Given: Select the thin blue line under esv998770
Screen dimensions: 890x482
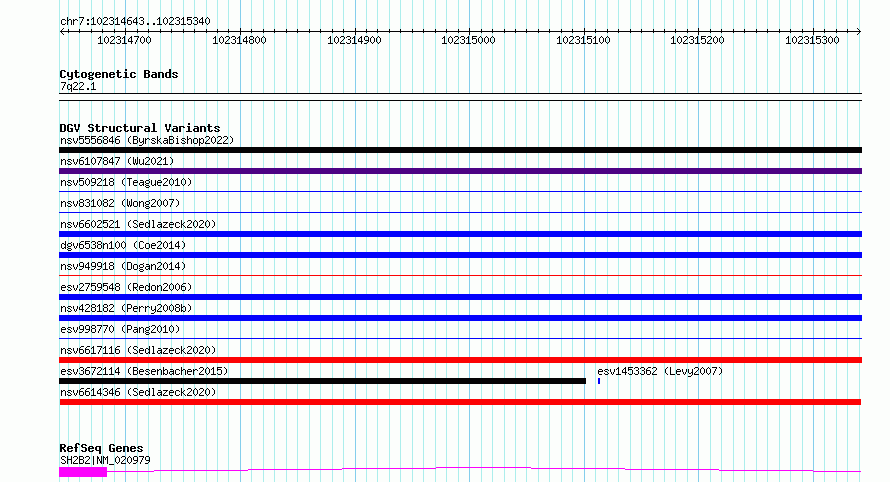Looking at the screenshot, I should pos(460,339).
